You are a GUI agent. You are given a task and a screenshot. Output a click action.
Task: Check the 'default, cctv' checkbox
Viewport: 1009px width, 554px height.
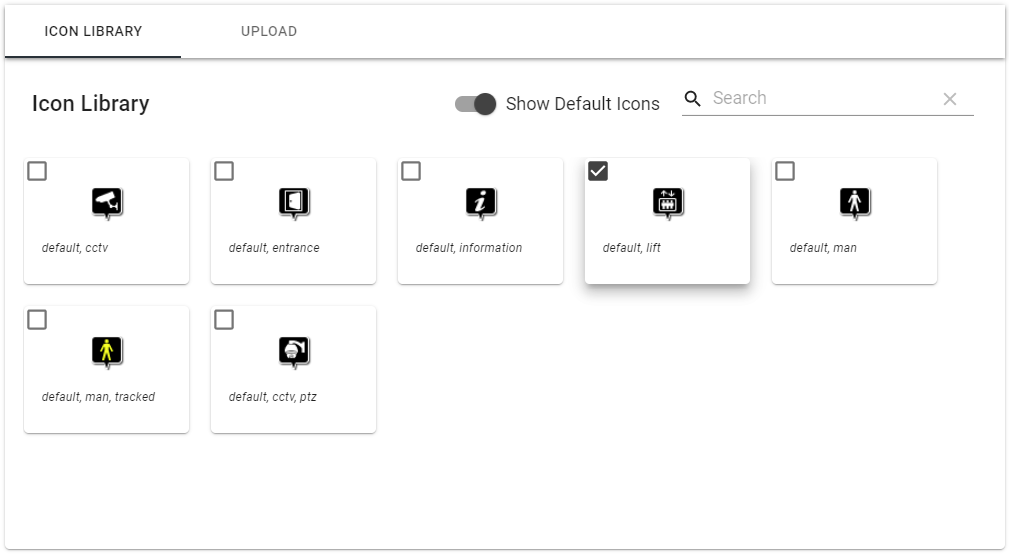coord(37,171)
